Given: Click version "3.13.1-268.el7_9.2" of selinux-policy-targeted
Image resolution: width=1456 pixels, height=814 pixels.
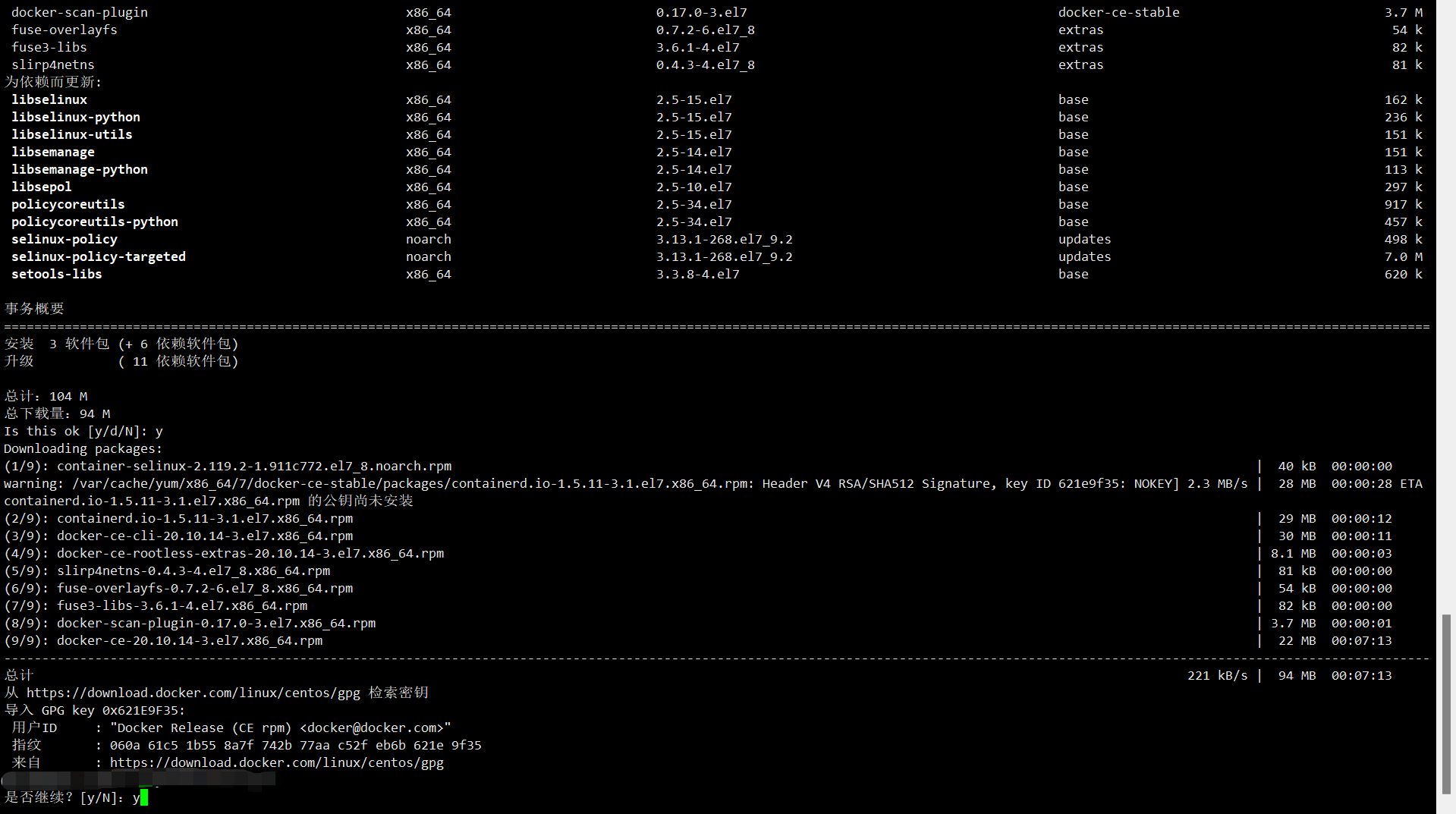Looking at the screenshot, I should click(725, 256).
